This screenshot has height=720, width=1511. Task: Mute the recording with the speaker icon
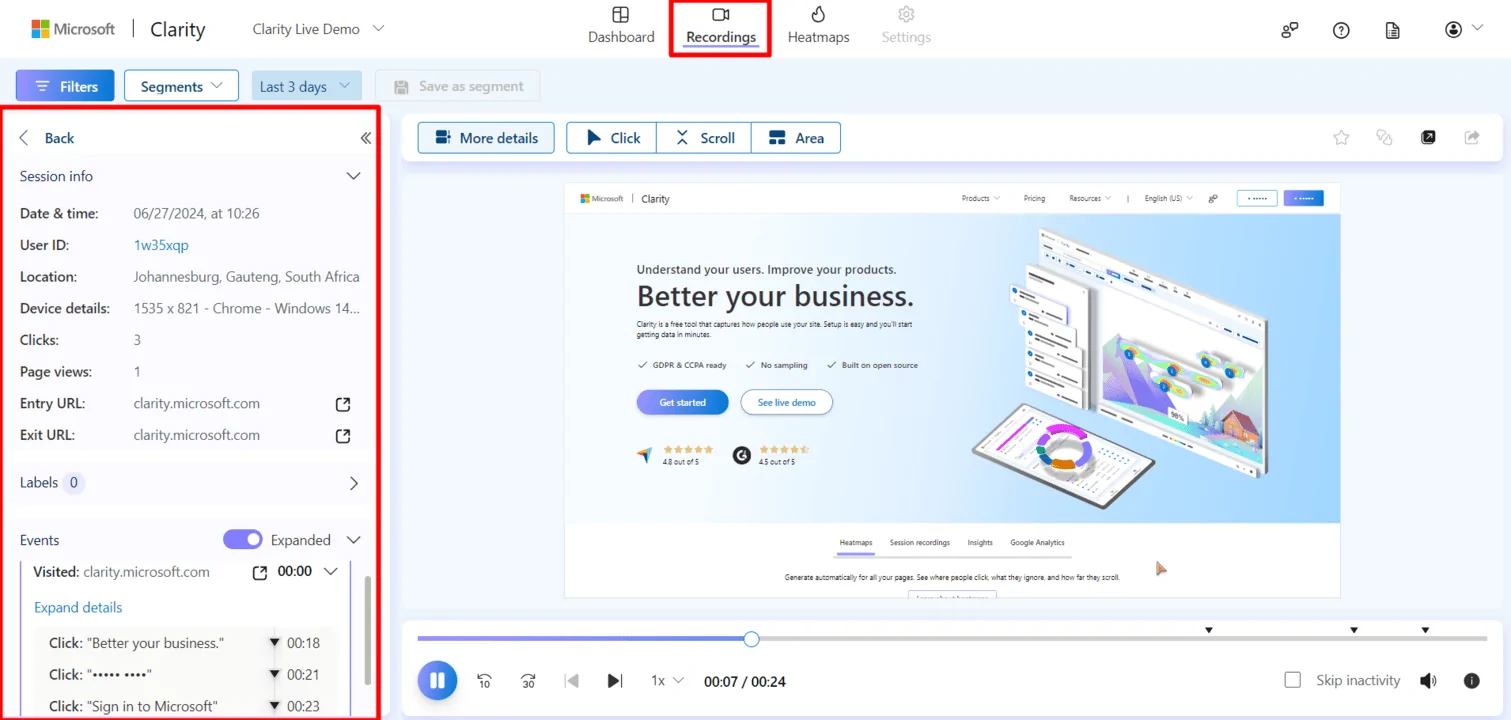click(1428, 681)
